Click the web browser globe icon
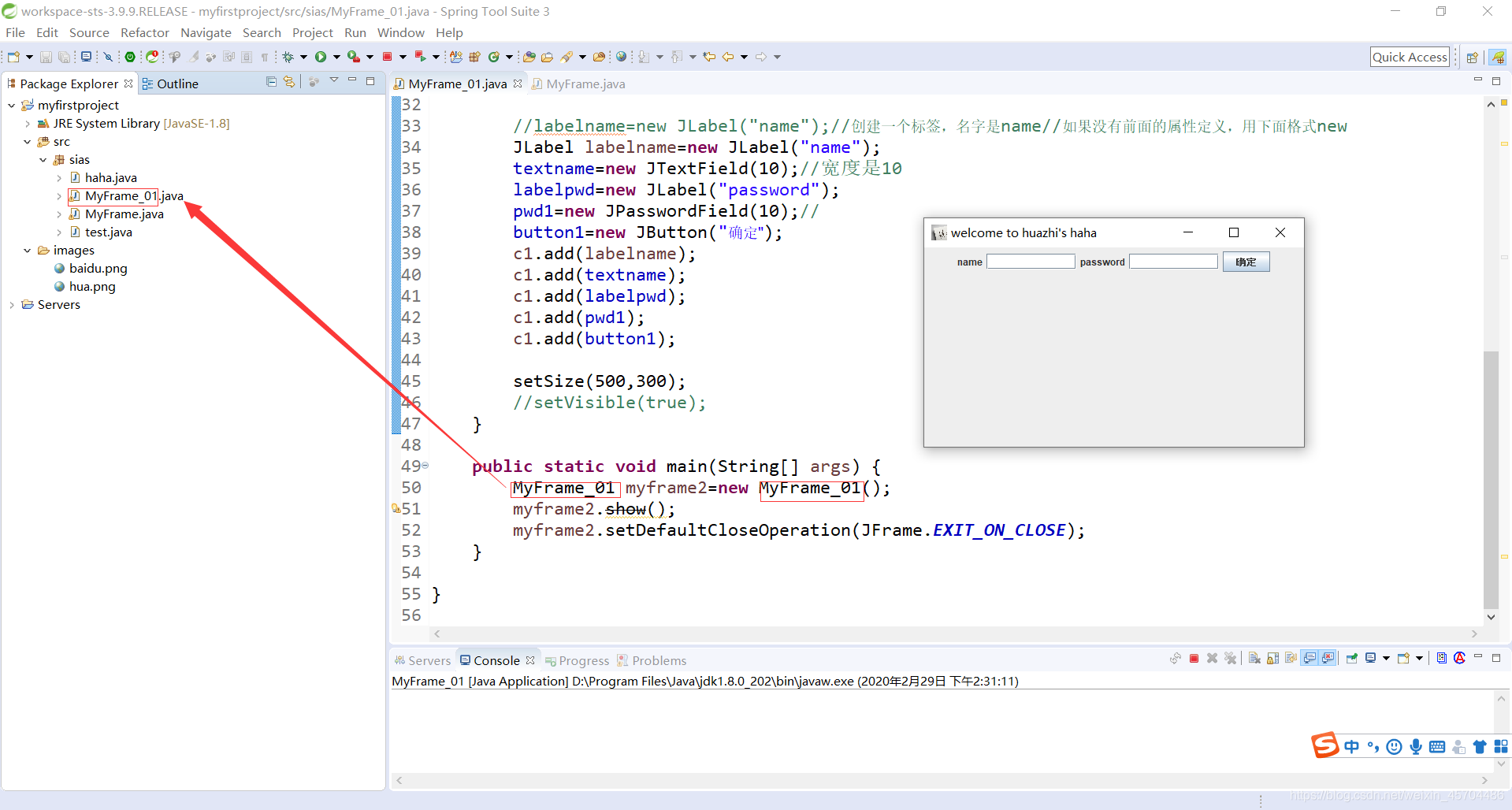1512x810 pixels. point(621,57)
